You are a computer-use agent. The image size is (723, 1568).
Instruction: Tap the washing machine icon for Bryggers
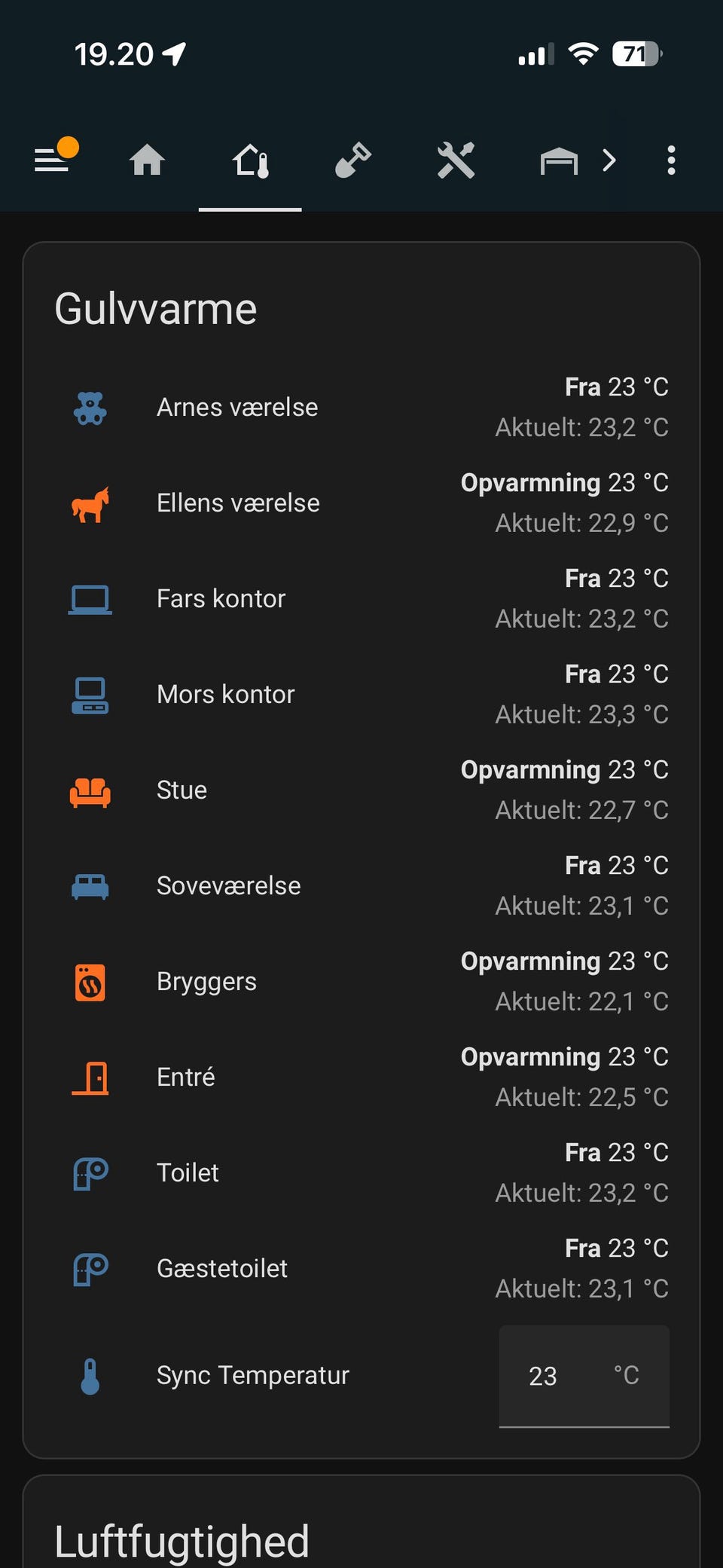coord(90,982)
